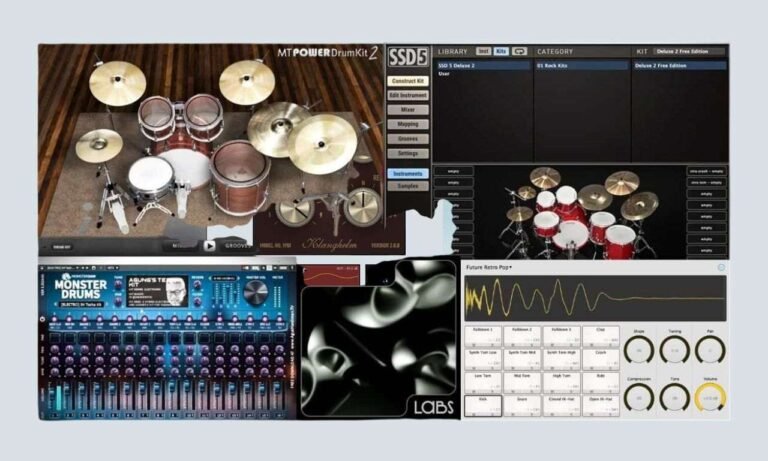Select the User library row in SSD5
The image size is (768, 461).
[482, 73]
